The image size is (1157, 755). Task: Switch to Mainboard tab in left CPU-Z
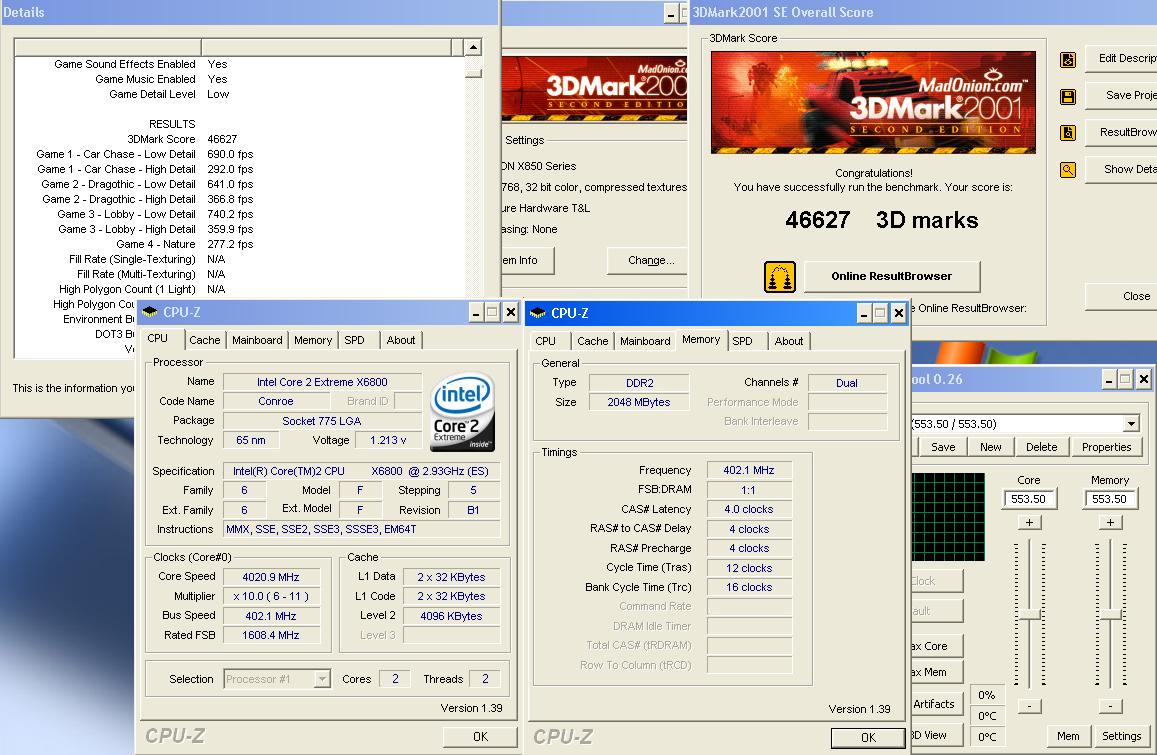coord(257,340)
